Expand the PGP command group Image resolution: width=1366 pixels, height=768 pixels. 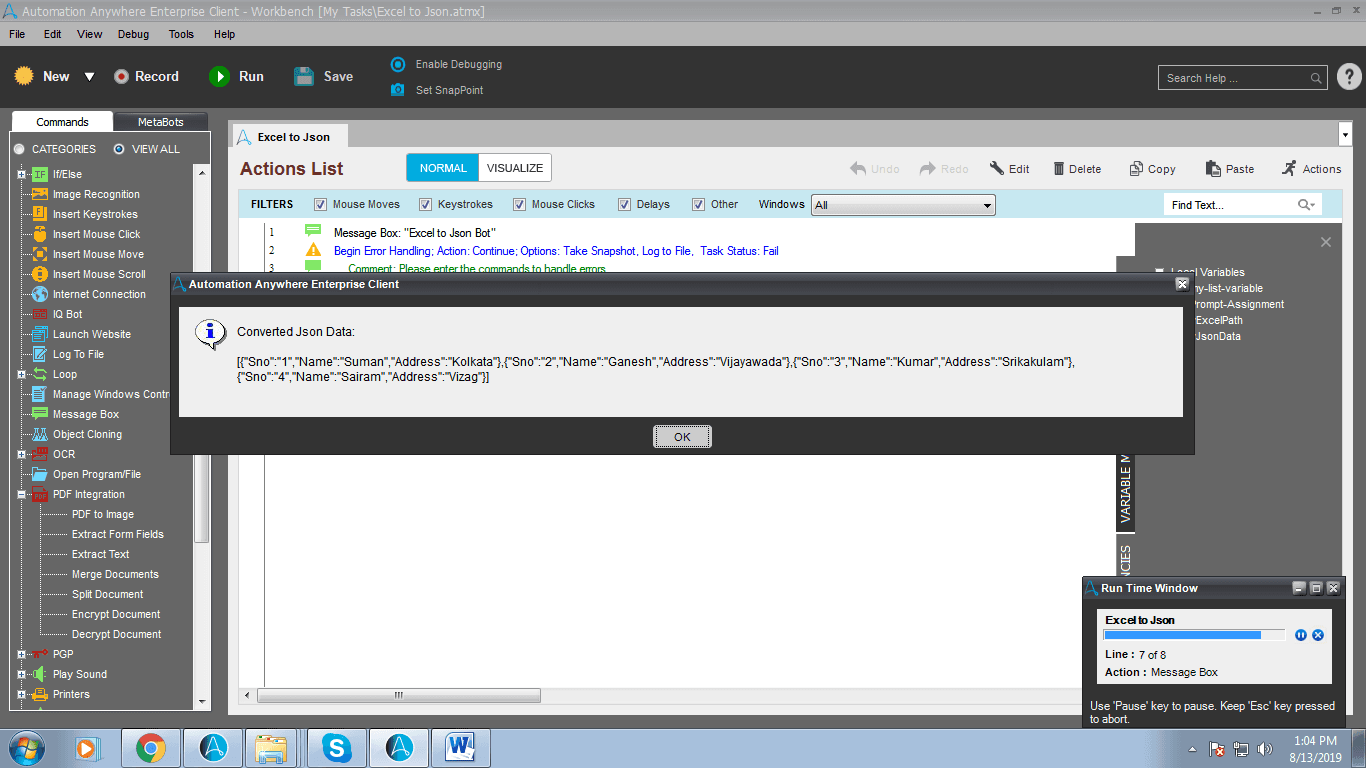click(x=21, y=654)
